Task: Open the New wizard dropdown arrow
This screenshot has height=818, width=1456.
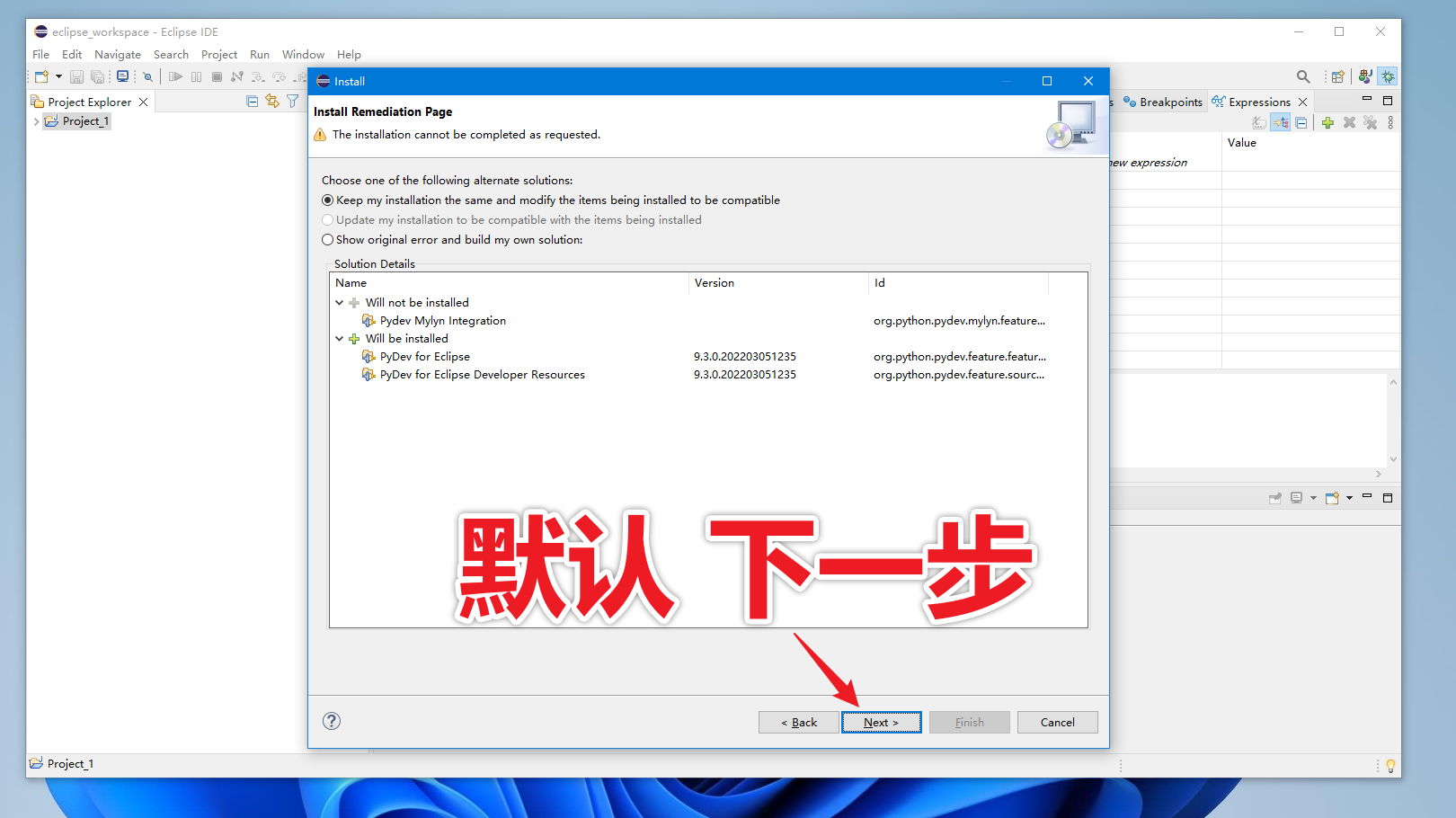Action: click(58, 76)
